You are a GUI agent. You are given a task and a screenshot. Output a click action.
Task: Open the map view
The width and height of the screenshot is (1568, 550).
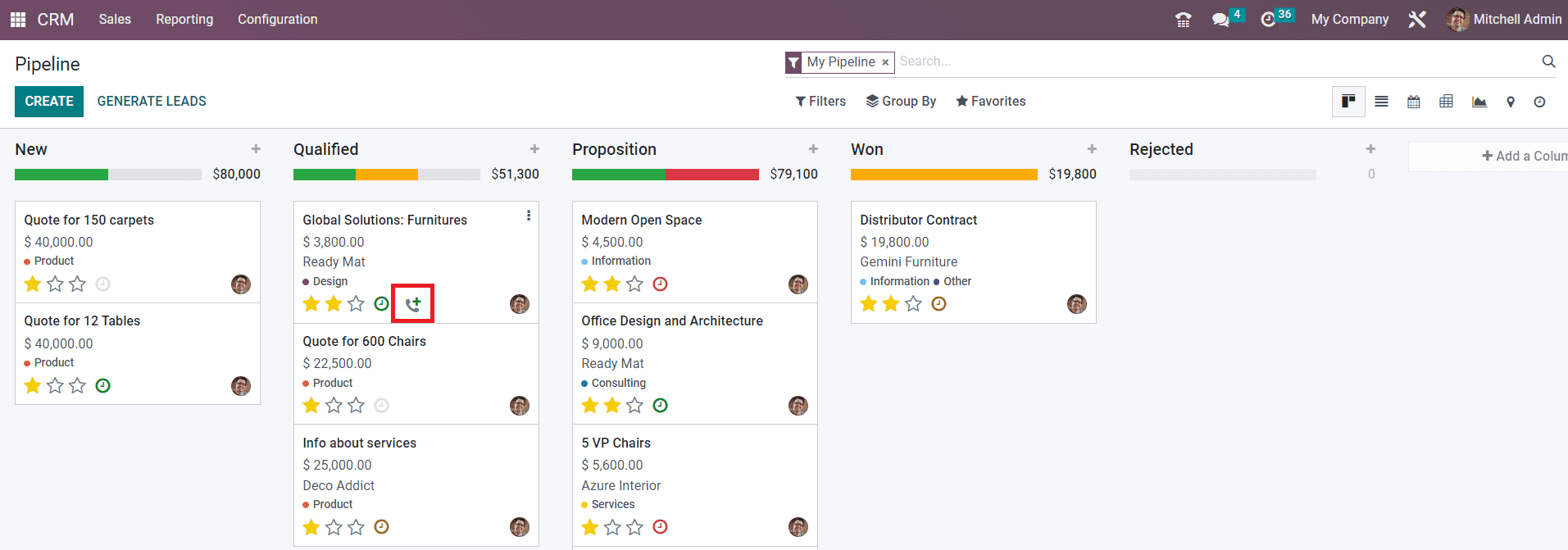[x=1511, y=102]
